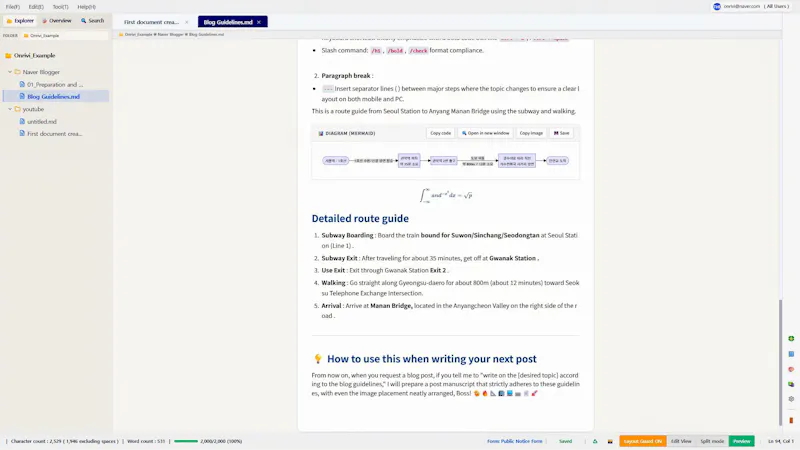Copy the Mermaid diagram code

(440, 133)
